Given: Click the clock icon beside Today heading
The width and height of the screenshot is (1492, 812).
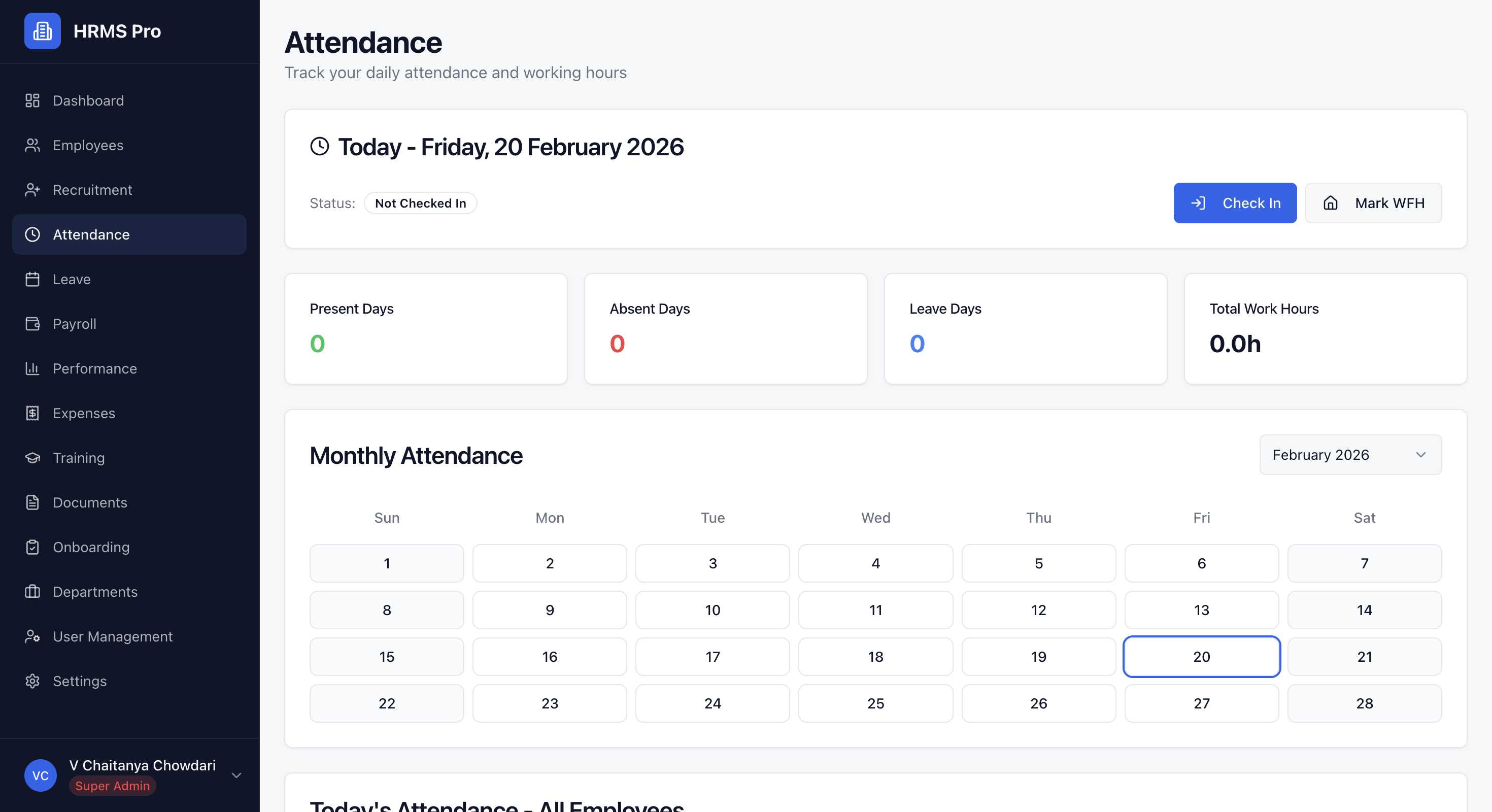Looking at the screenshot, I should (x=320, y=146).
